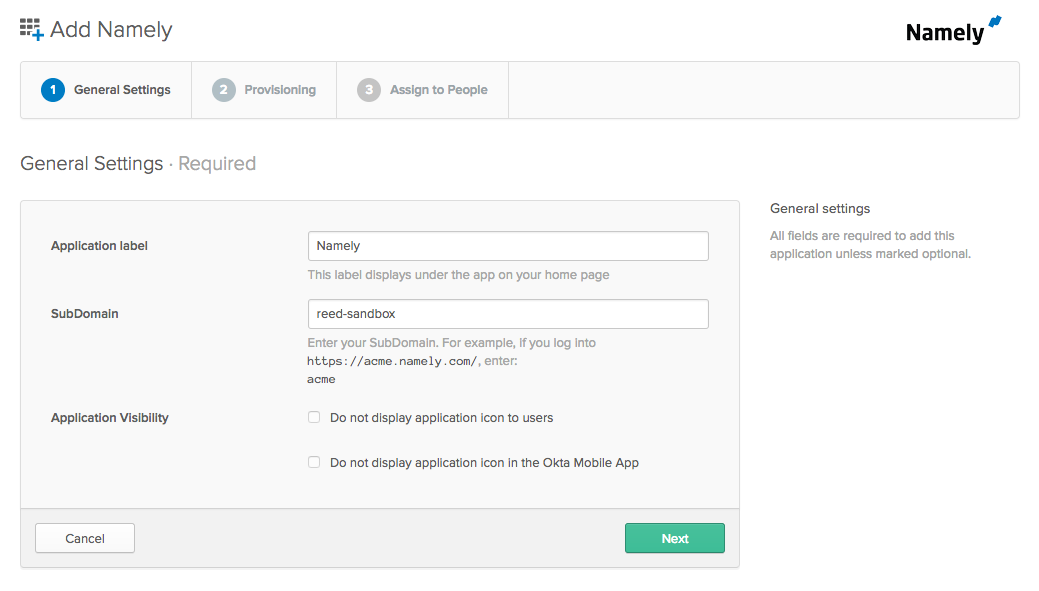Click the Add application grid icon
The width and height of the screenshot is (1039, 591).
(32, 30)
